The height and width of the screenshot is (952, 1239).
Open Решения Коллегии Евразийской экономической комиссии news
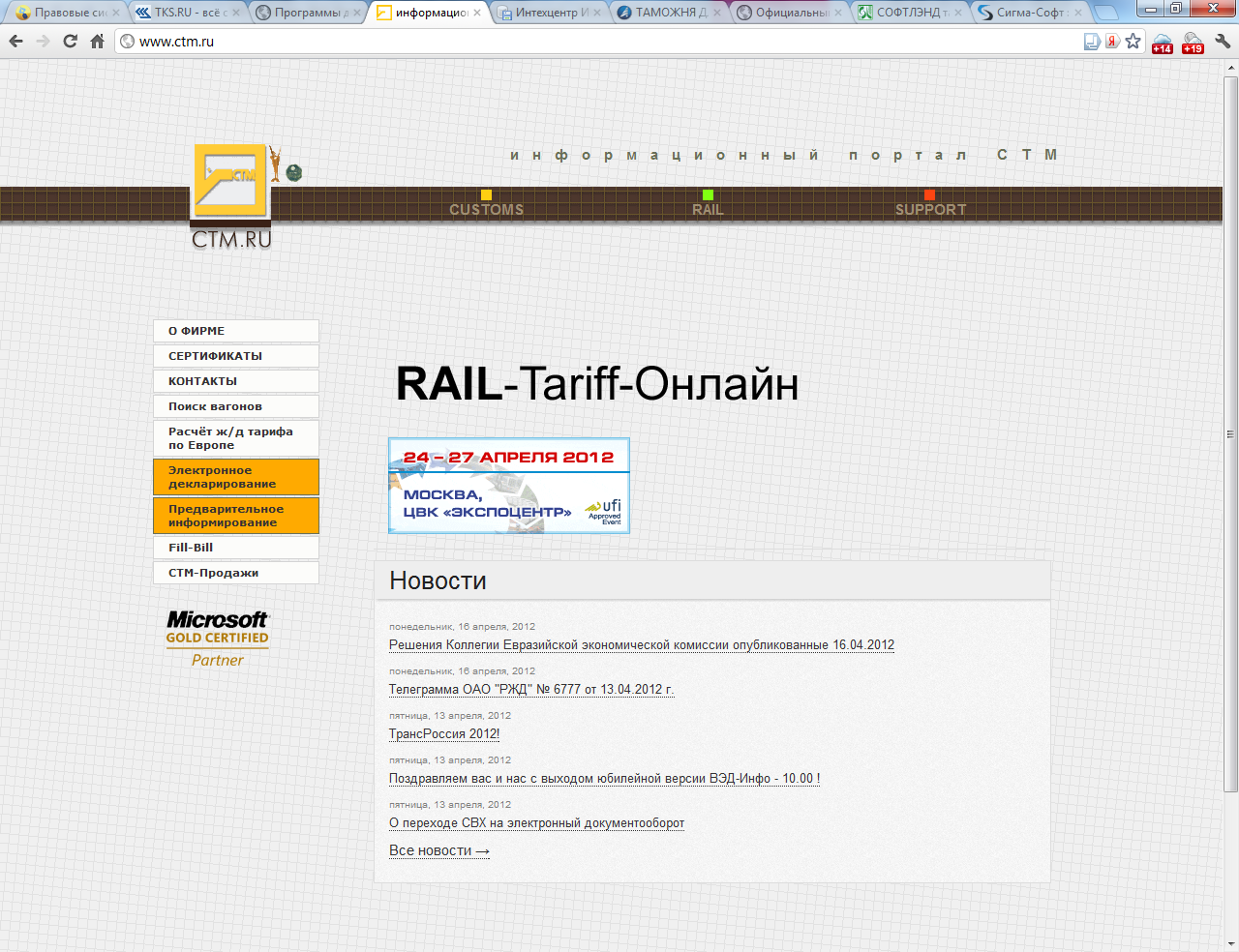click(642, 645)
